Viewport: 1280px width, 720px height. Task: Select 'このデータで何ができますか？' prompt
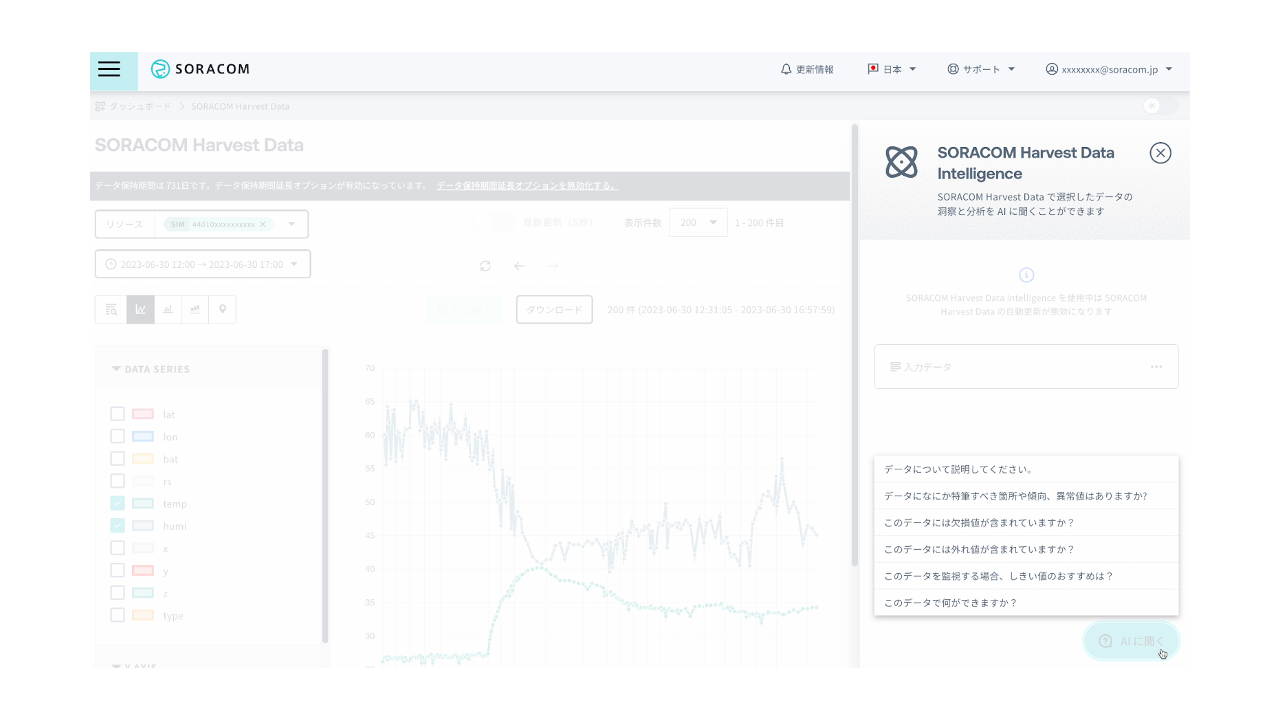1026,603
